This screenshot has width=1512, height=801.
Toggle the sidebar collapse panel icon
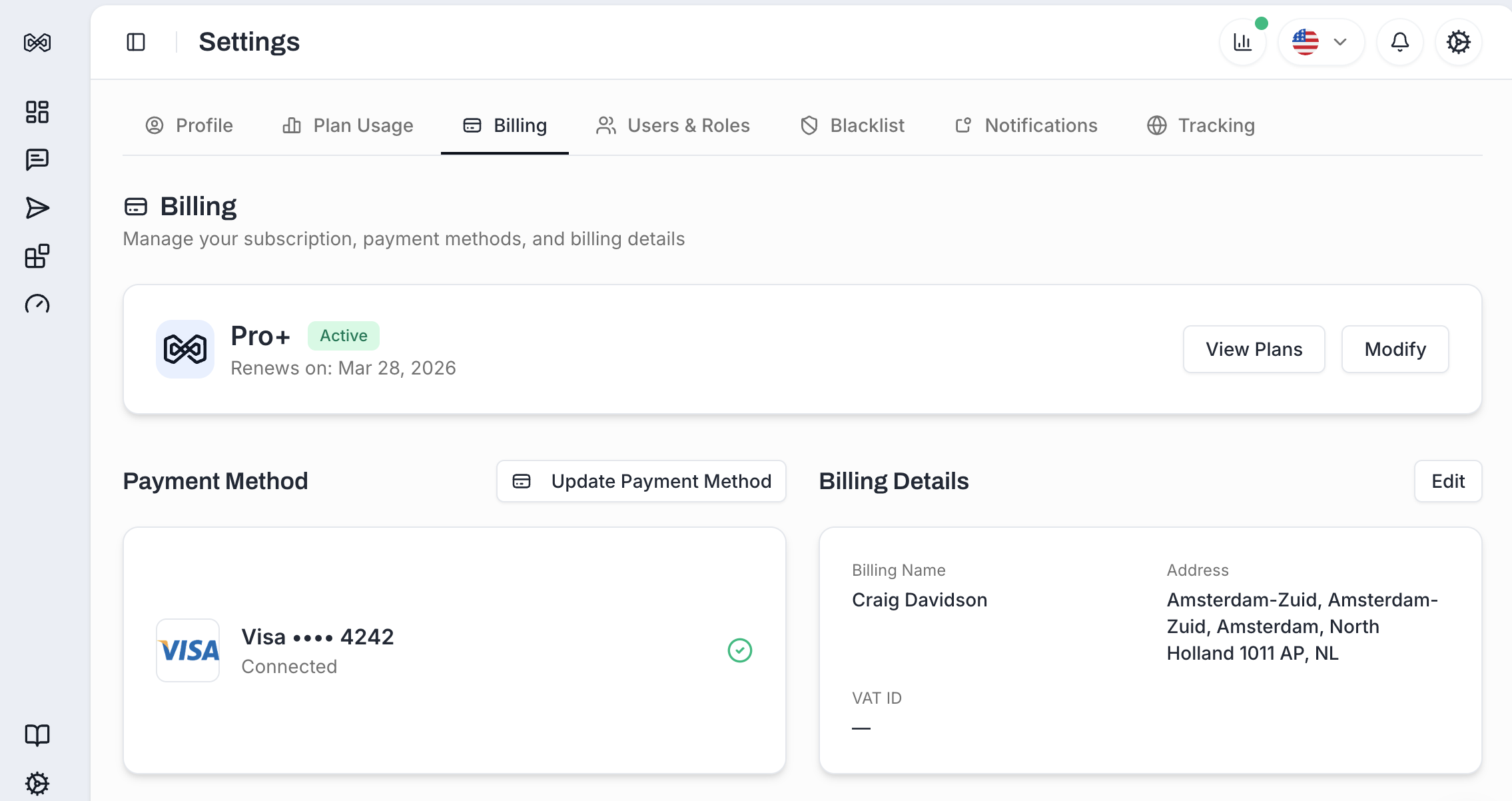coord(135,42)
